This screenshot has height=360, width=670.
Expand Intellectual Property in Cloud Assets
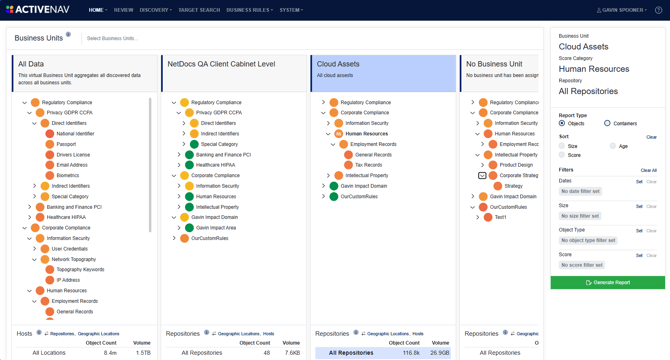click(328, 176)
